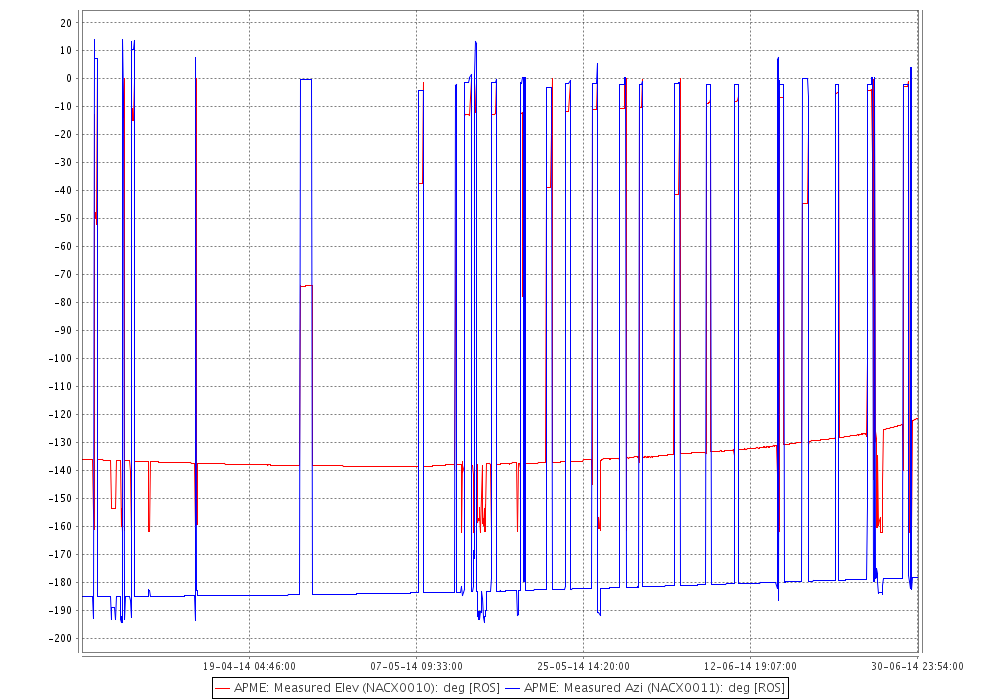Click y-axis label 10
The height and width of the screenshot is (700, 1000).
[66, 50]
